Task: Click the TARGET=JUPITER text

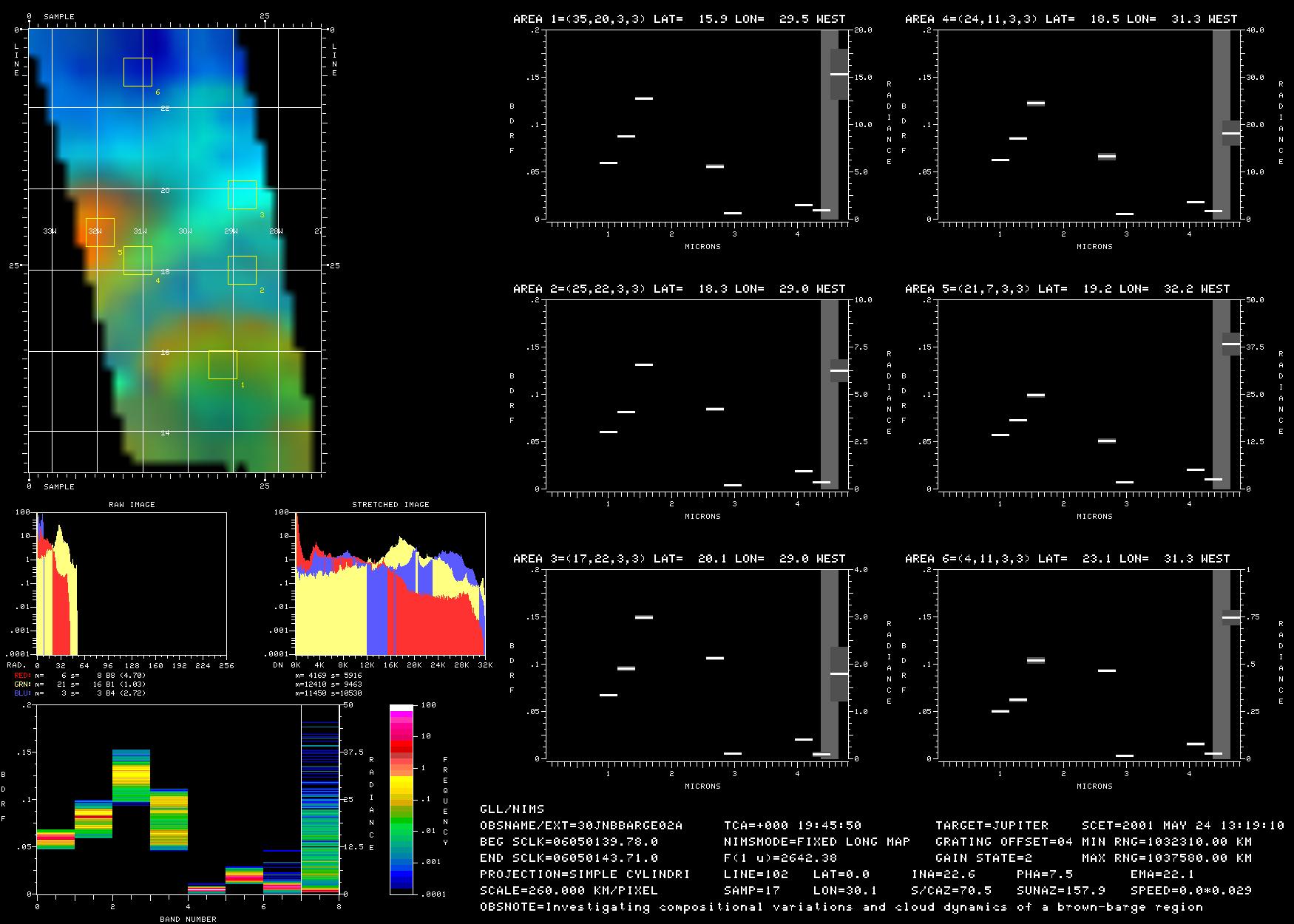Action: [992, 826]
